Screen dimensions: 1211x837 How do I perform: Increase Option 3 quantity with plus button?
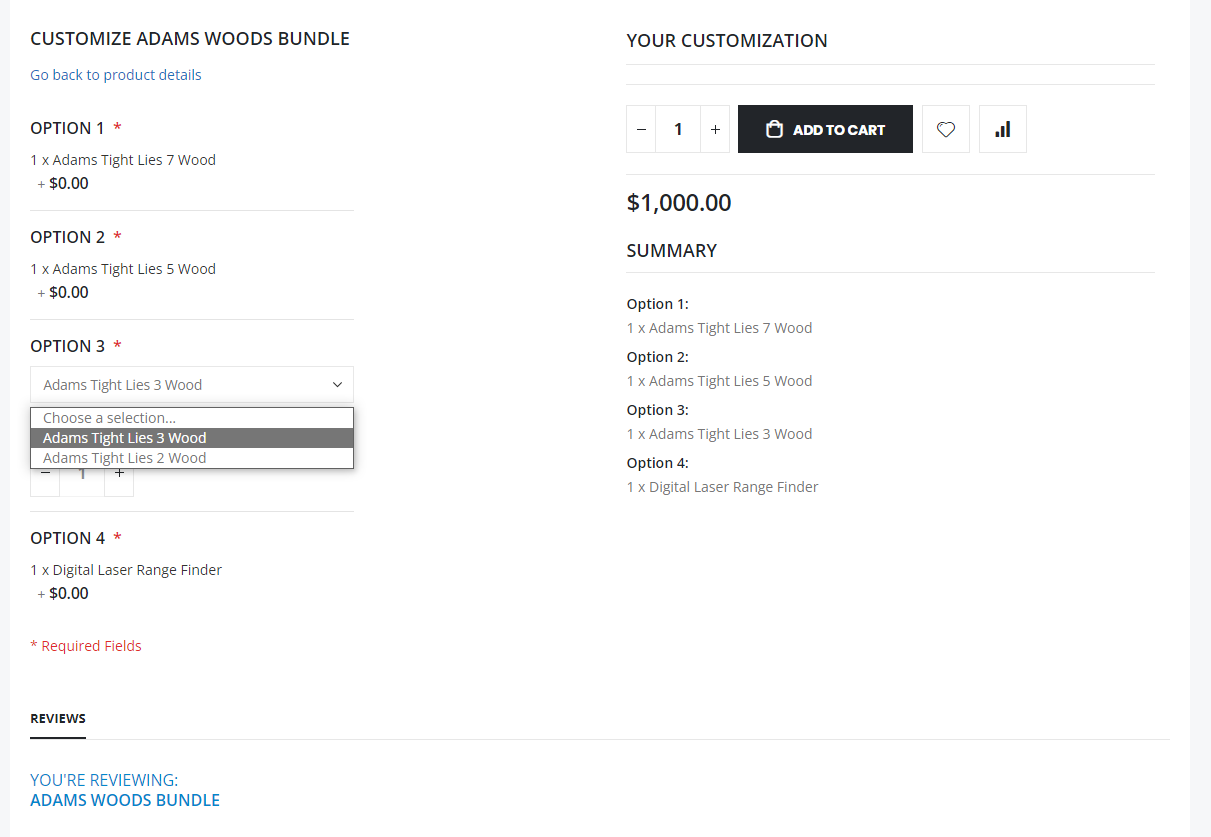click(119, 473)
